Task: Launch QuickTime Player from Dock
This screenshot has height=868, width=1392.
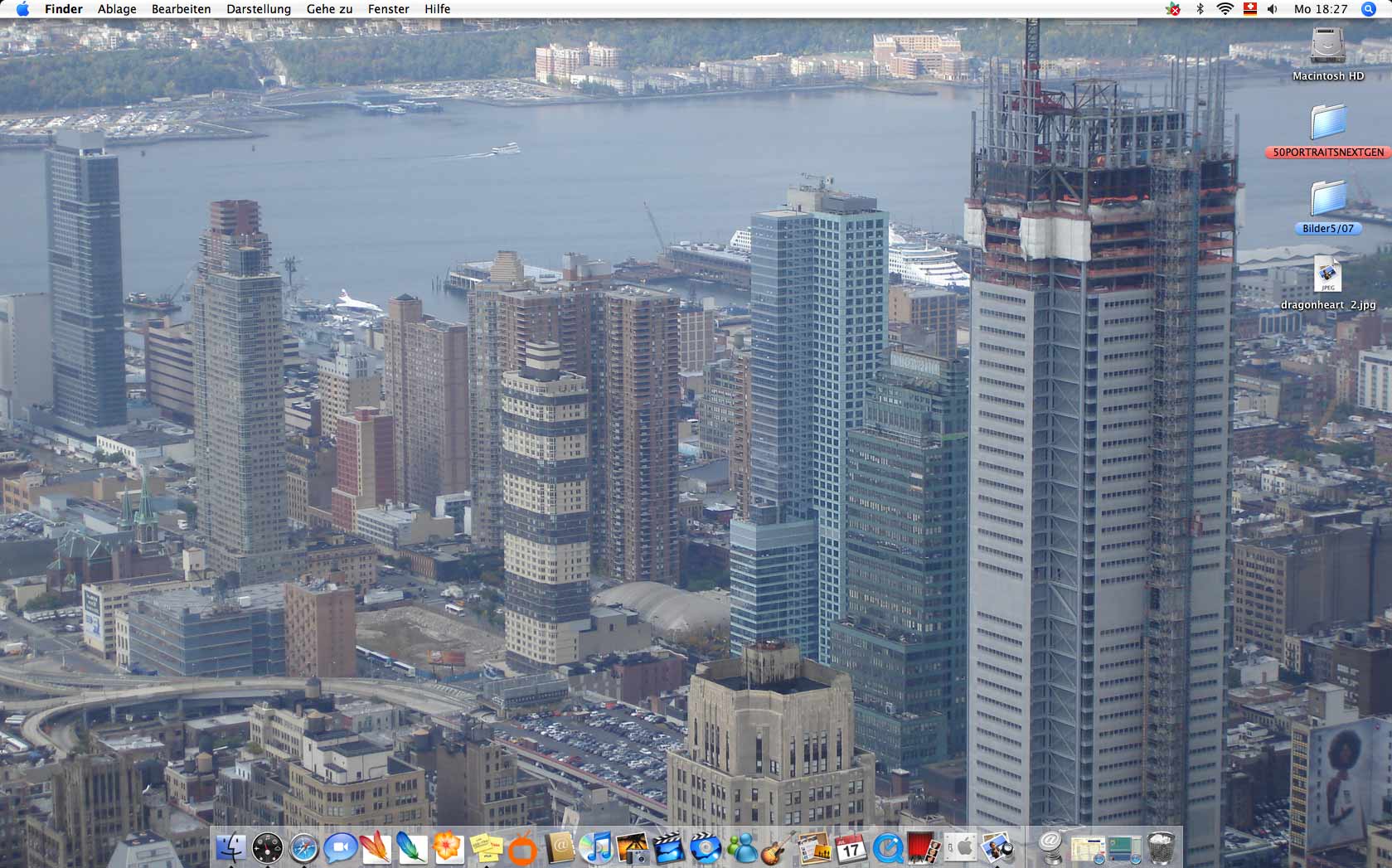Action: pos(887,848)
